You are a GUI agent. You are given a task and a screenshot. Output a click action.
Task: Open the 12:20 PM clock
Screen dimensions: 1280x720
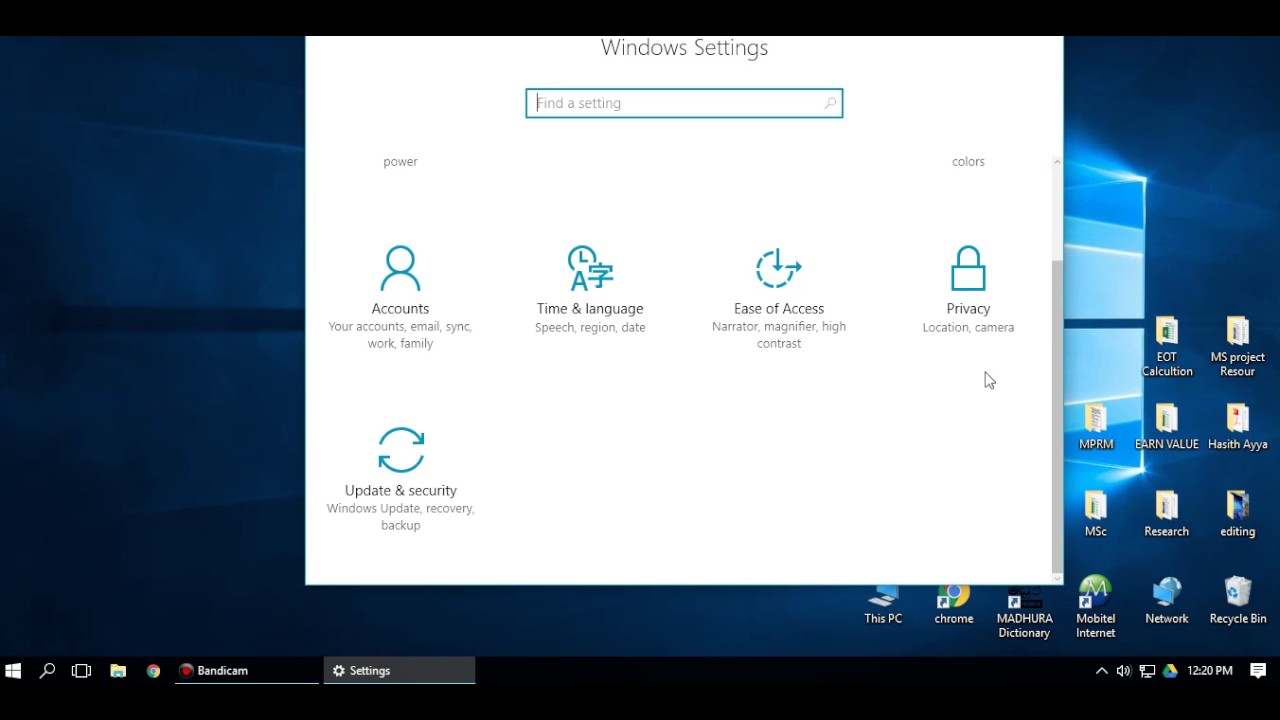coord(1210,671)
